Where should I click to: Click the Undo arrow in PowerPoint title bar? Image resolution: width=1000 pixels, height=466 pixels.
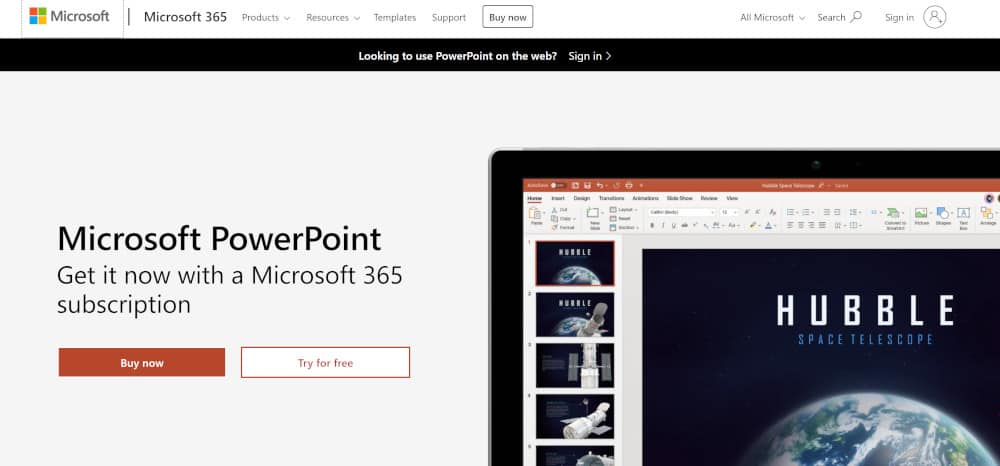pyautogui.click(x=599, y=186)
